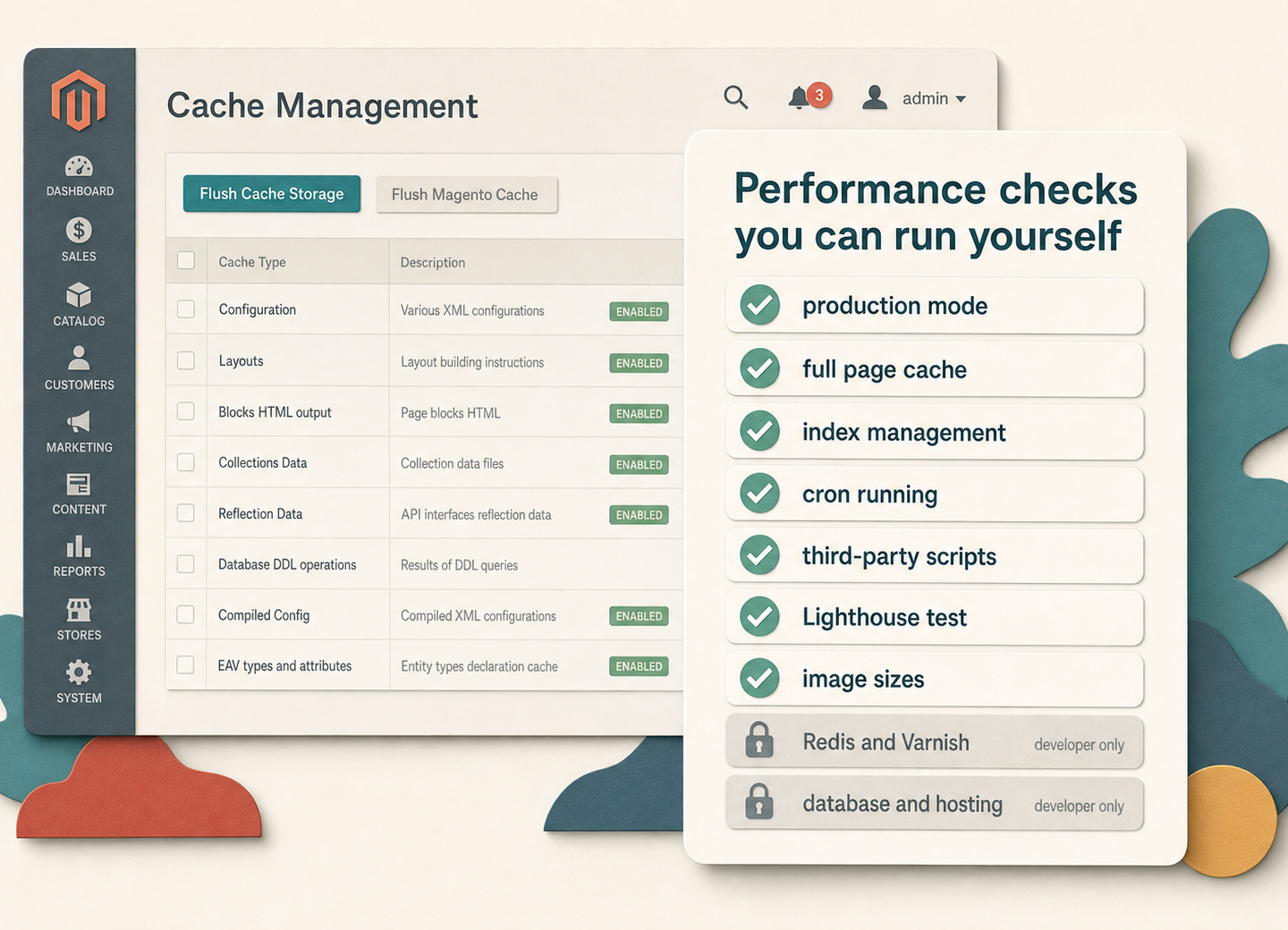Open the notifications bell icon

pyautogui.click(x=799, y=97)
